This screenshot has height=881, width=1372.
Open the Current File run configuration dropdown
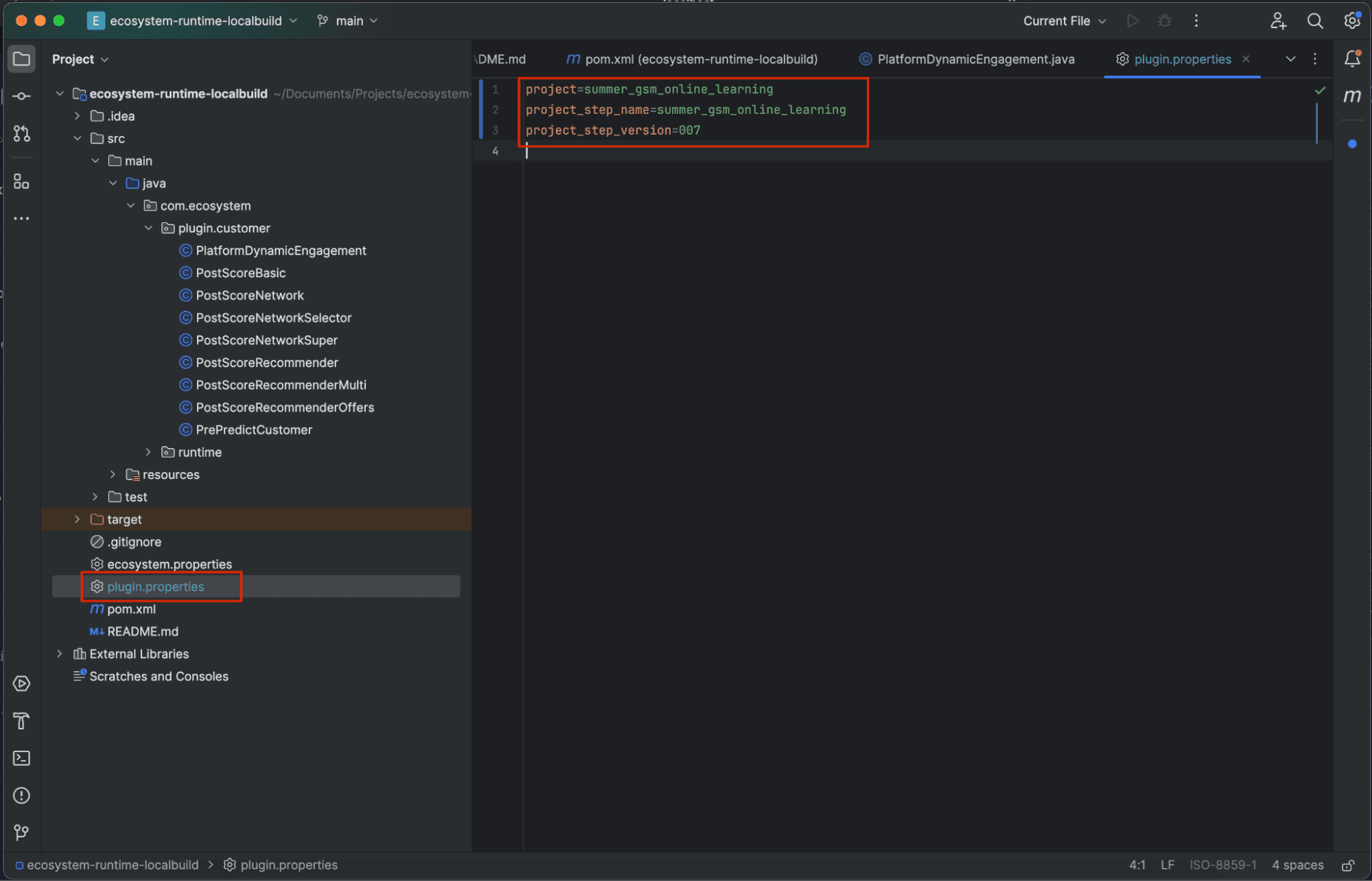tap(1063, 21)
